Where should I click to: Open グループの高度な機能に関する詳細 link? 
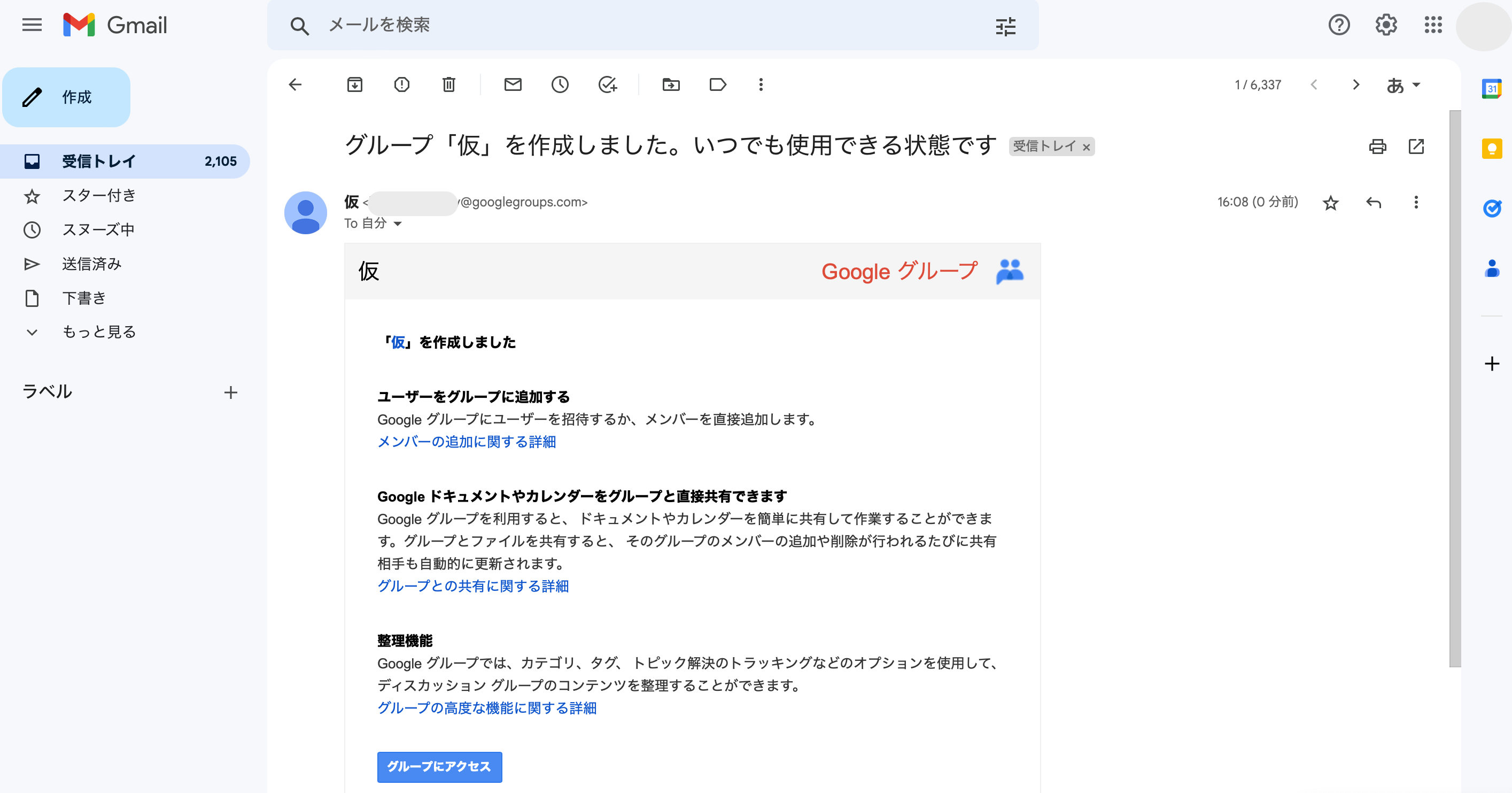(x=486, y=708)
